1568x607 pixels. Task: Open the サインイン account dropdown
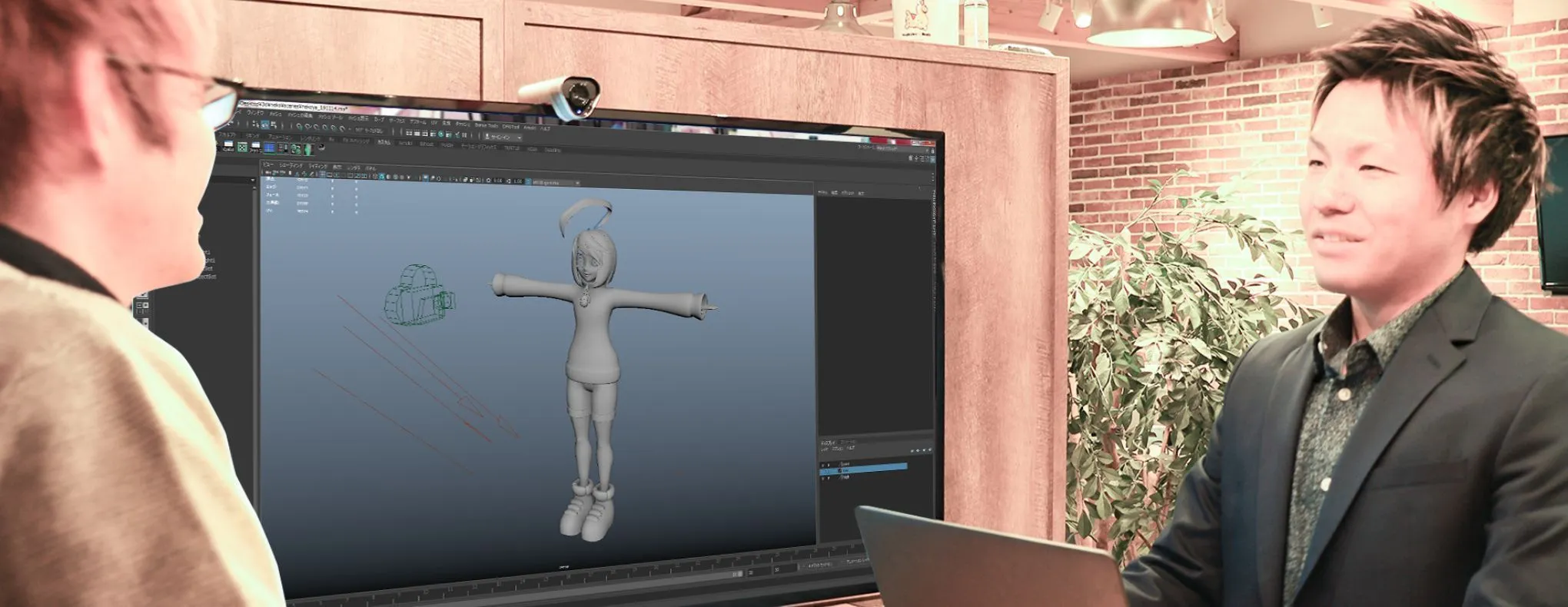503,138
